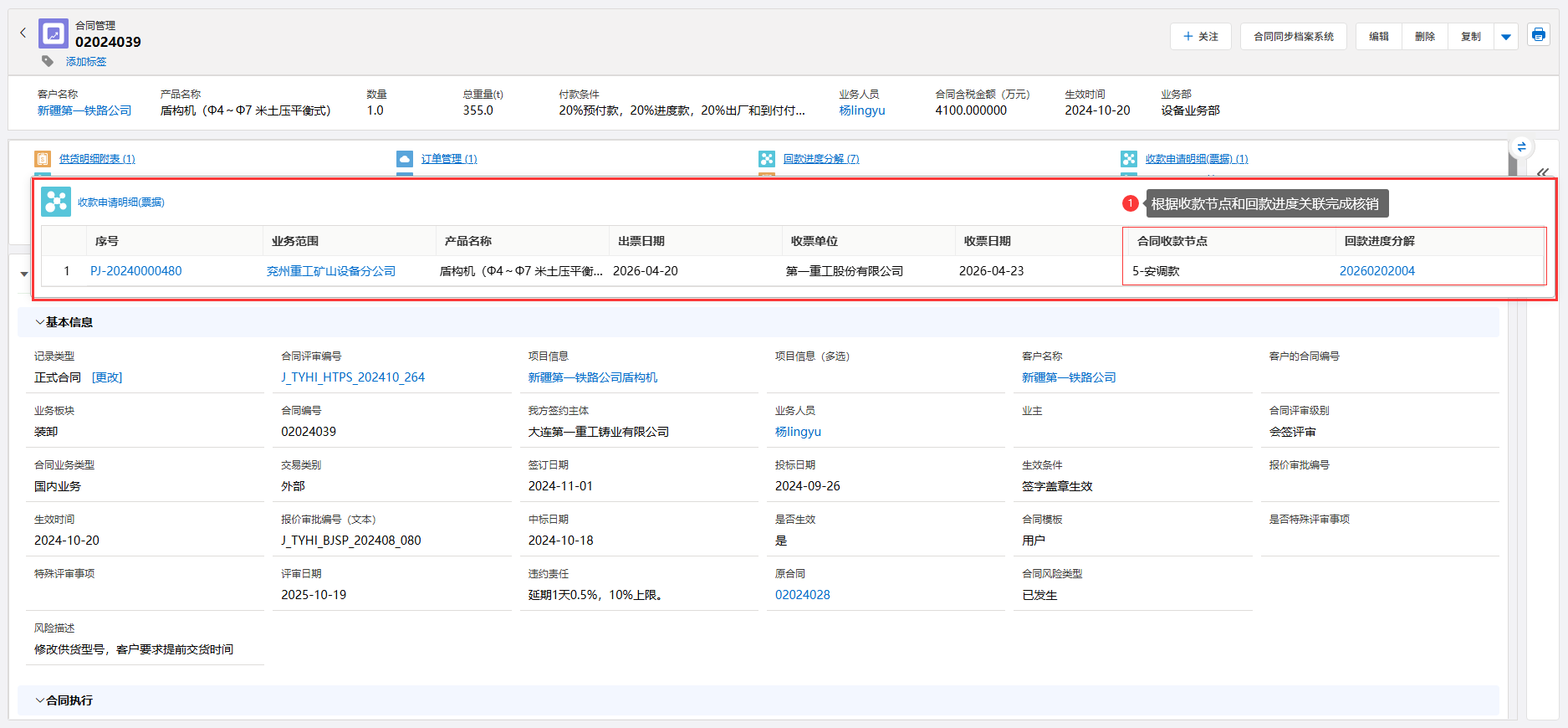Open record link PJ-20240000480
Viewport: 1568px width, 728px height.
(135, 271)
